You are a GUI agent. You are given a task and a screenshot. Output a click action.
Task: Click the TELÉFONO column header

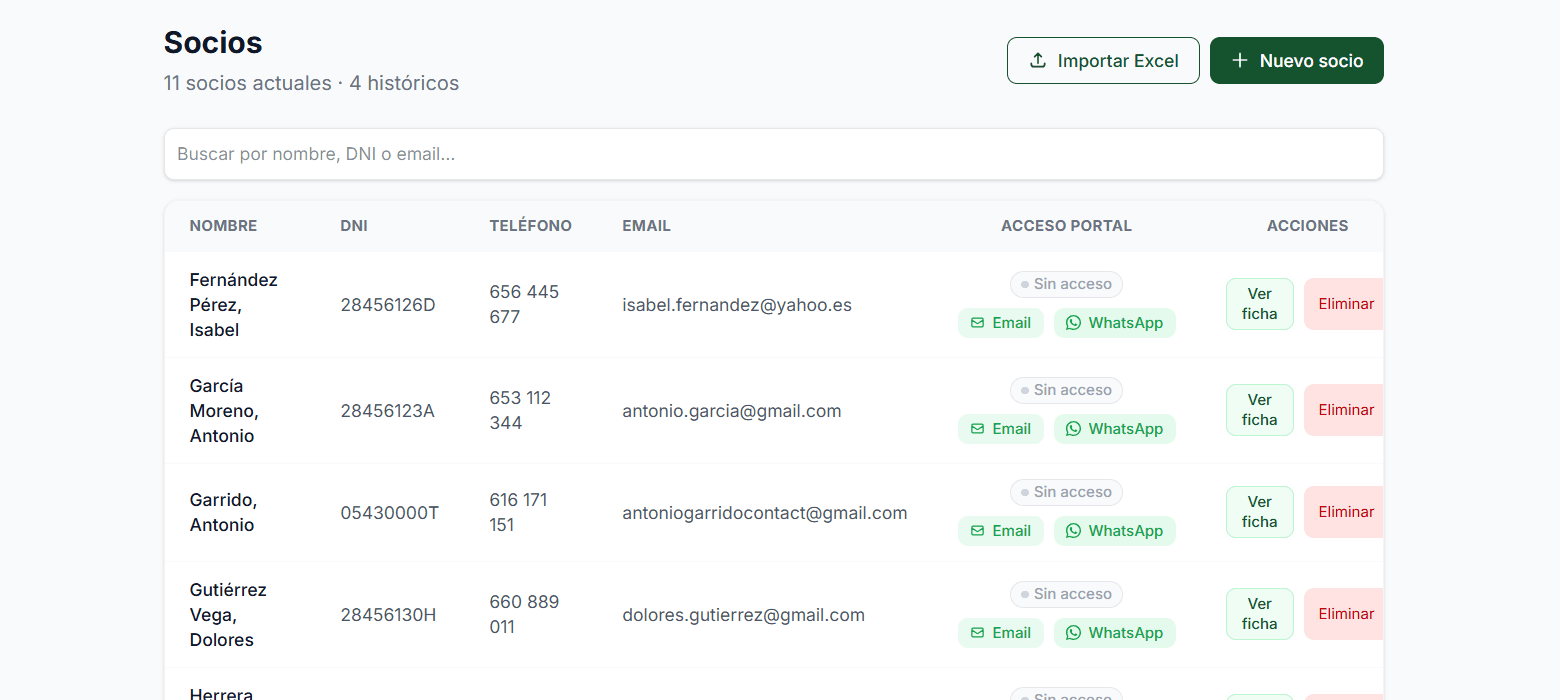(x=530, y=226)
